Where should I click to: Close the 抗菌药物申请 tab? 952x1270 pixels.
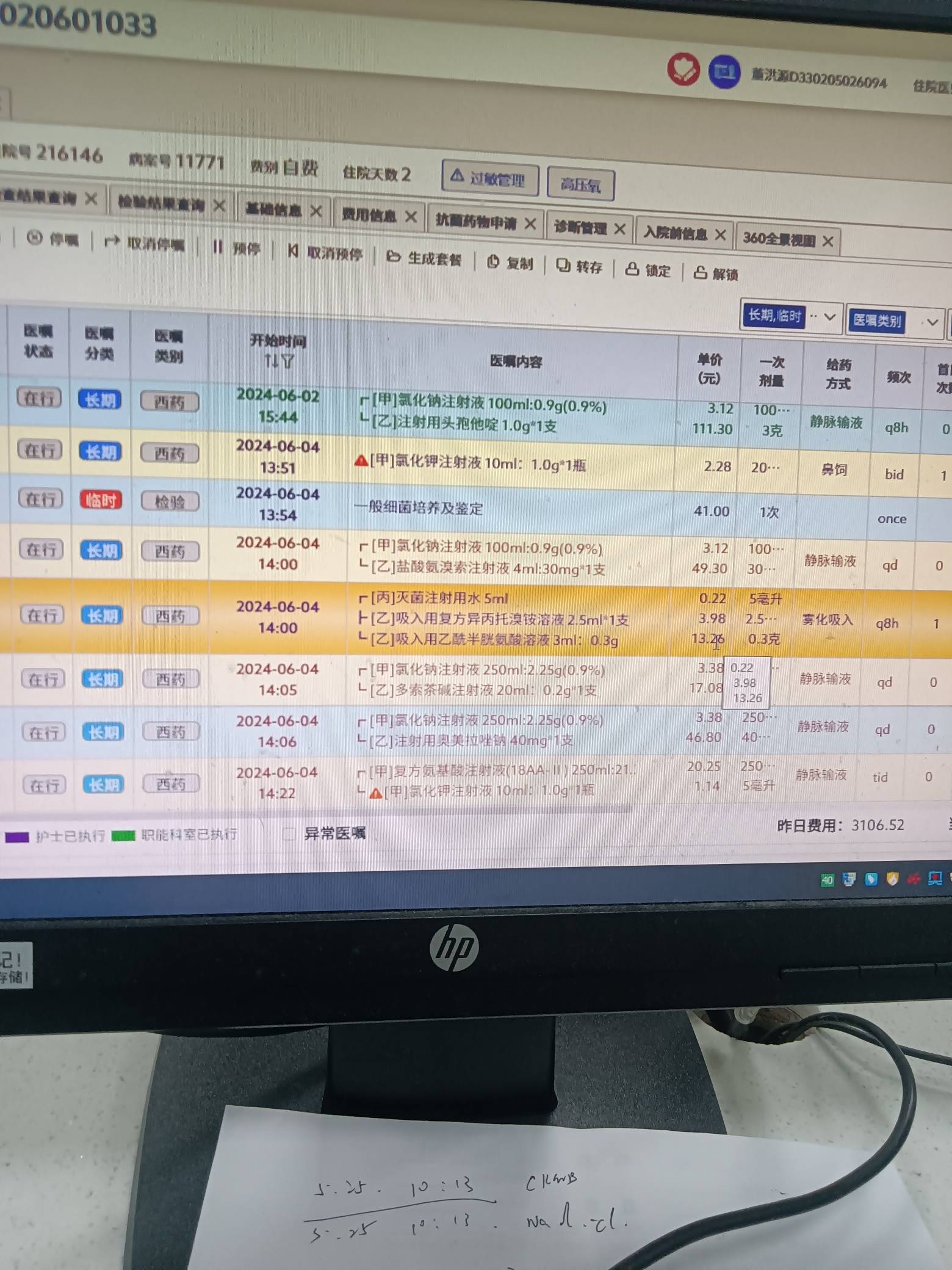click(x=530, y=223)
